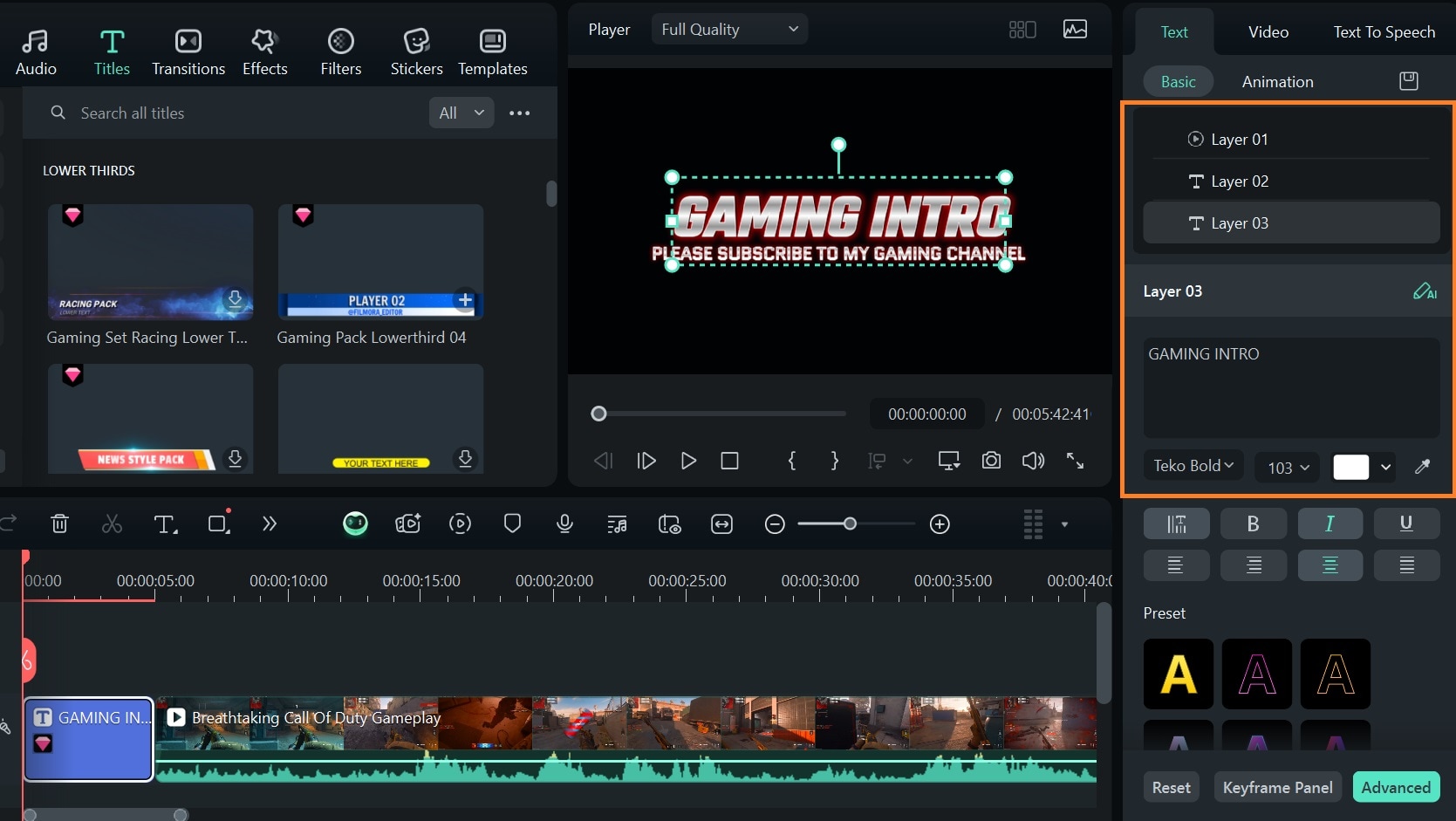
Task: Split the clip with scissors tool
Action: 112,523
